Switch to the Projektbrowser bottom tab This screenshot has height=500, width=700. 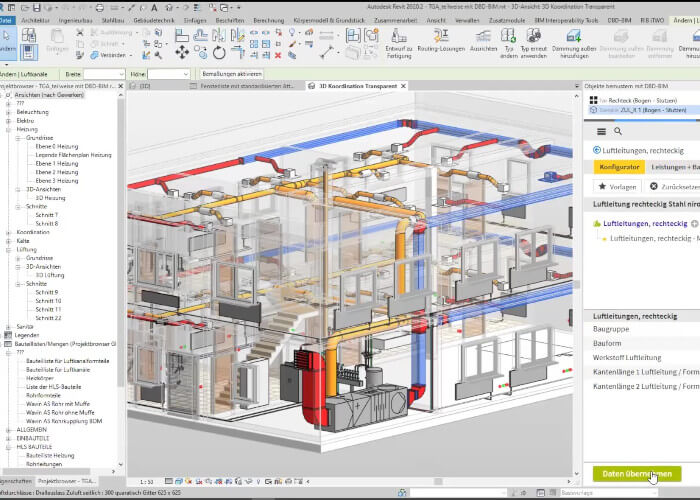pos(67,481)
